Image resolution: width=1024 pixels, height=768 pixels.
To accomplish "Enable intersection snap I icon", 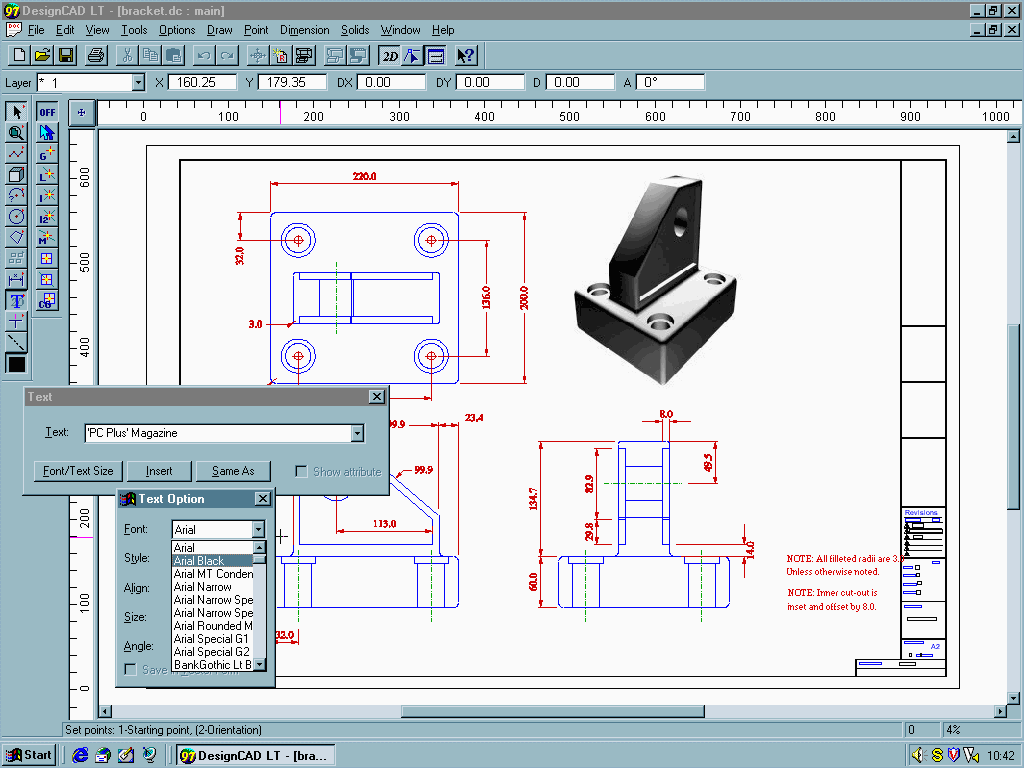I will (x=47, y=196).
